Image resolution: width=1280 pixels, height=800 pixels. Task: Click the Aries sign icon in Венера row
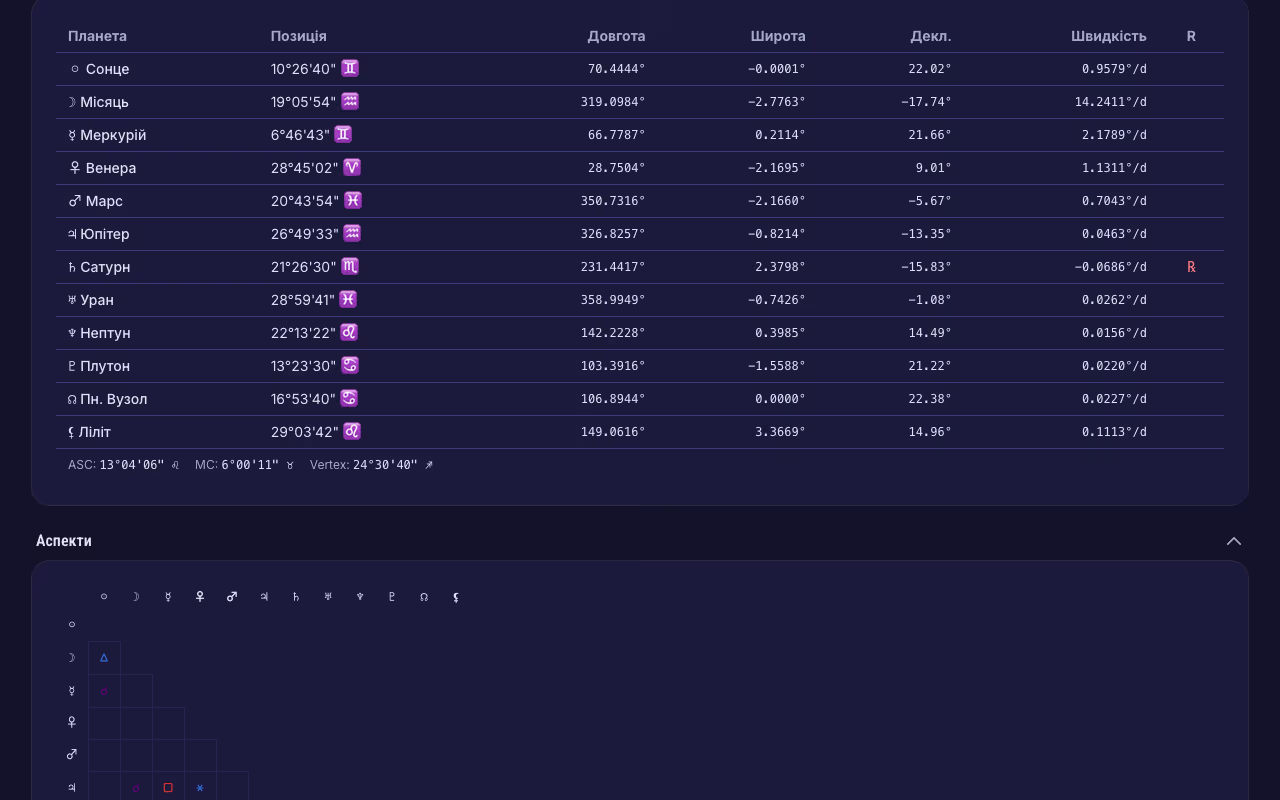(352, 167)
